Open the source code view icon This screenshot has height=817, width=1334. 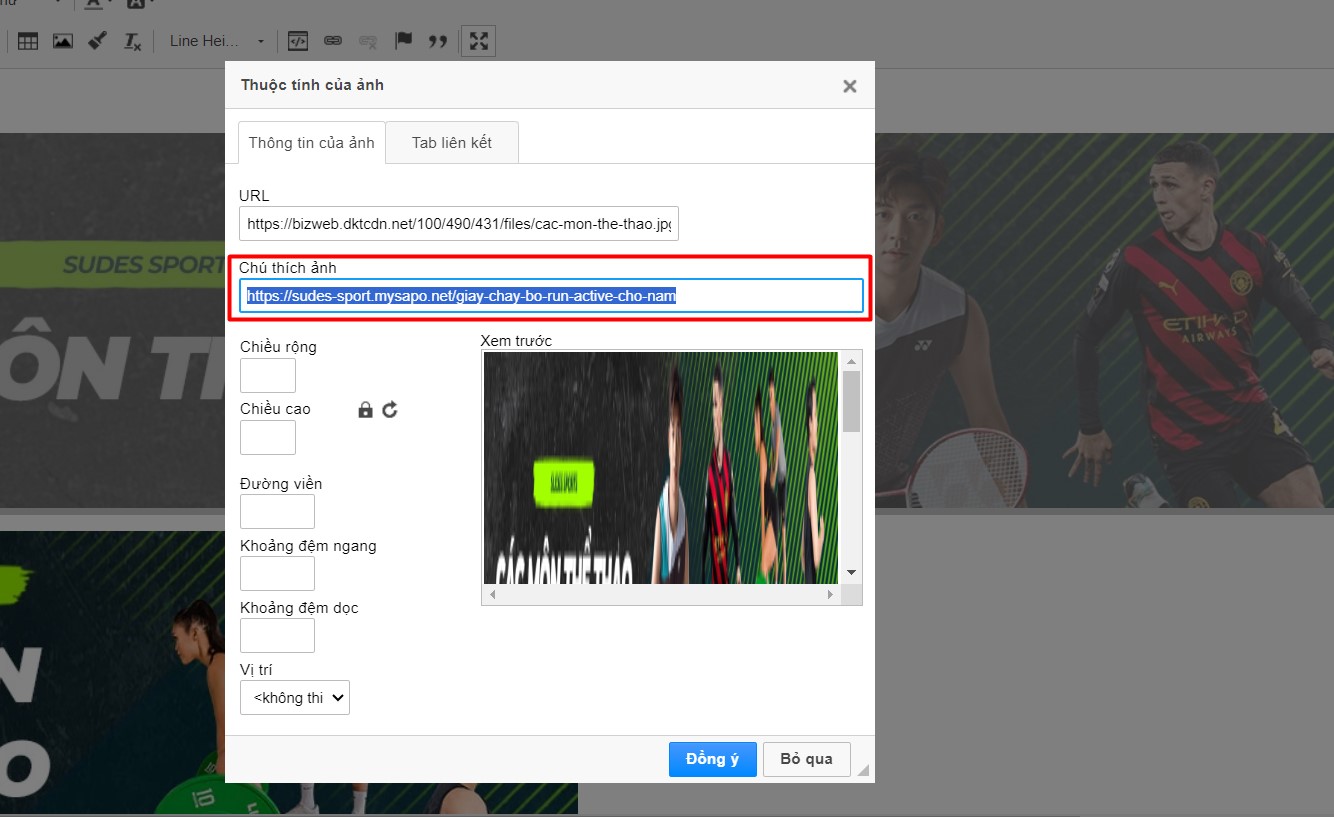[x=297, y=41]
